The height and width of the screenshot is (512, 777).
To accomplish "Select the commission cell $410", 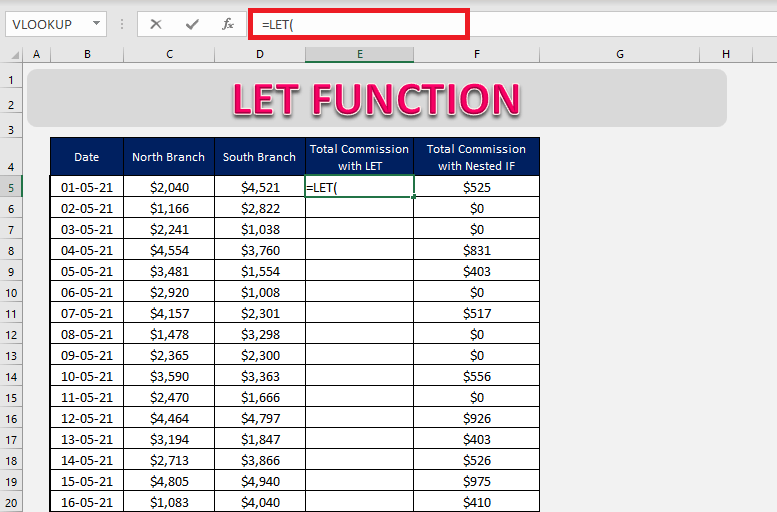I will tap(477, 502).
